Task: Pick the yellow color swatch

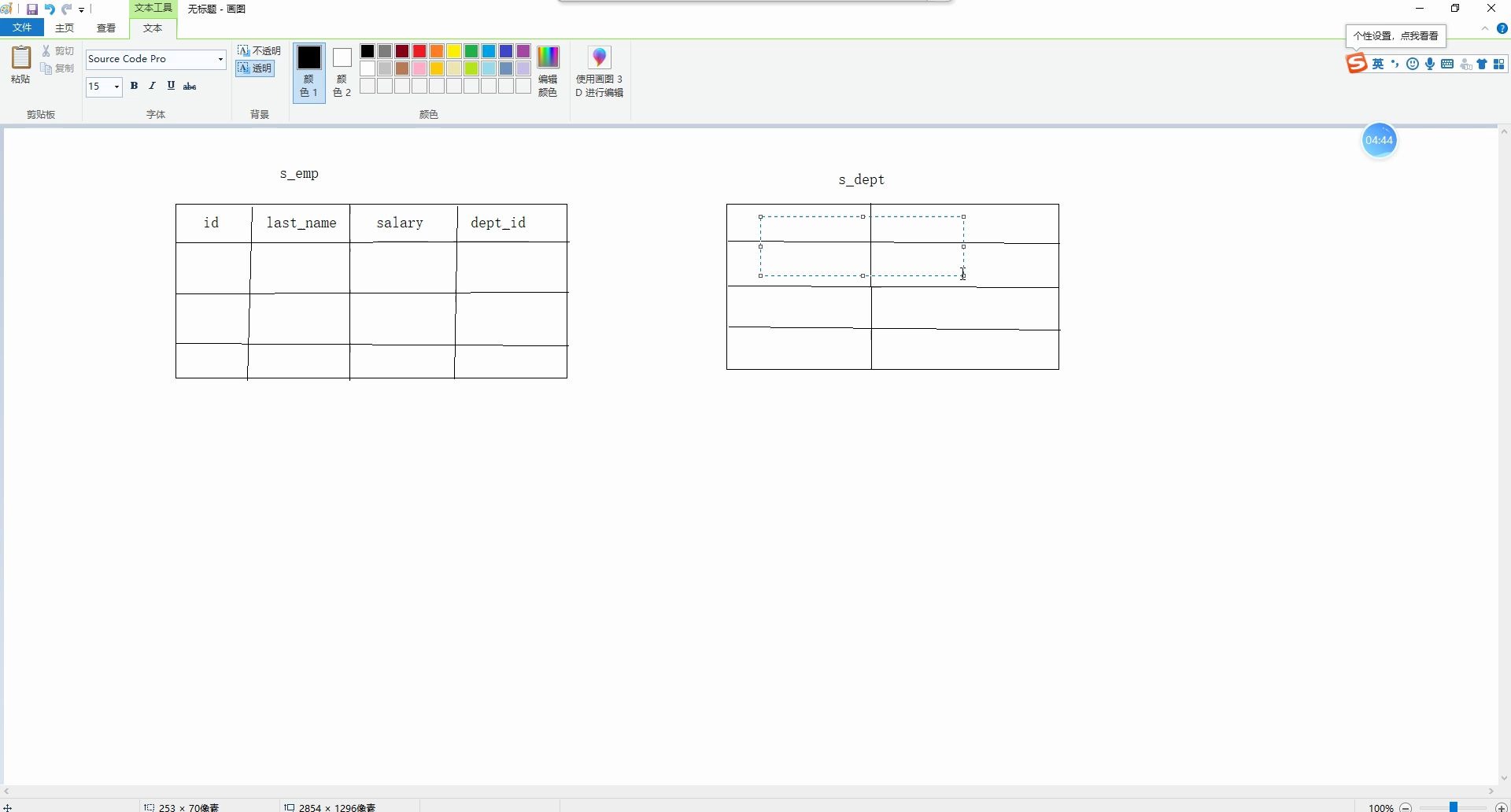Action: pyautogui.click(x=454, y=51)
